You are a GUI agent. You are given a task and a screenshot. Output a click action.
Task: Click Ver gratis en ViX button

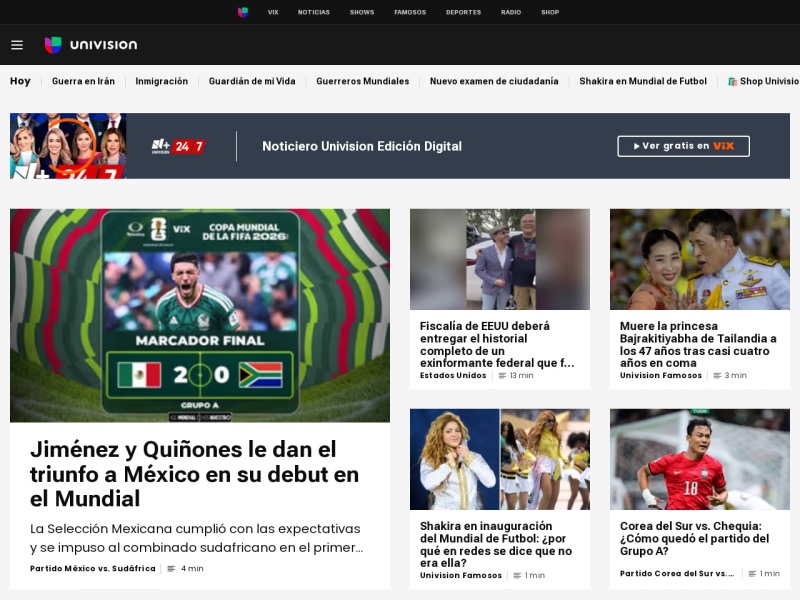click(683, 146)
